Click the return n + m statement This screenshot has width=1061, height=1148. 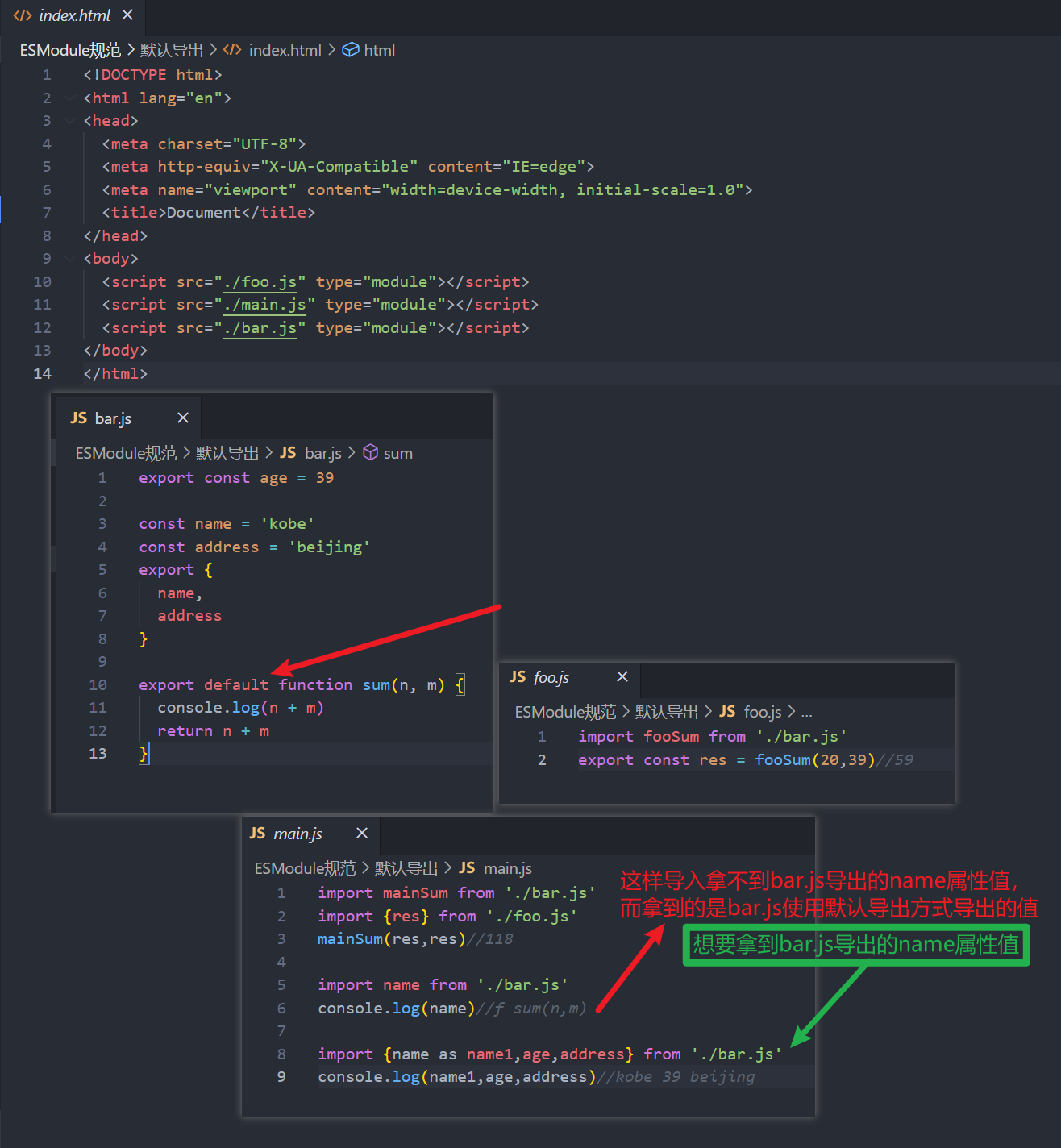[x=213, y=731]
